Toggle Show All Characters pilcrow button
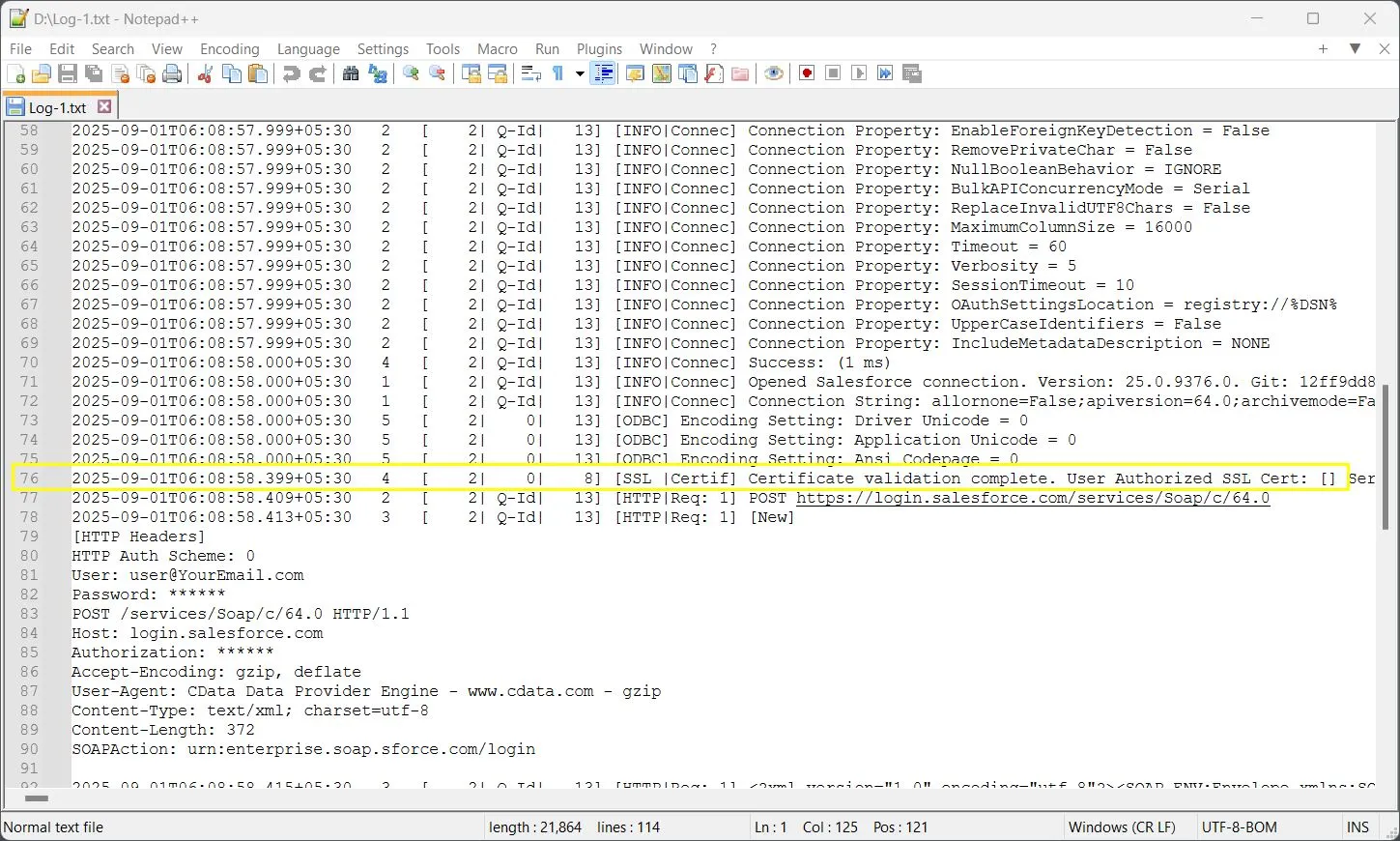This screenshot has width=1400, height=841. (x=558, y=74)
